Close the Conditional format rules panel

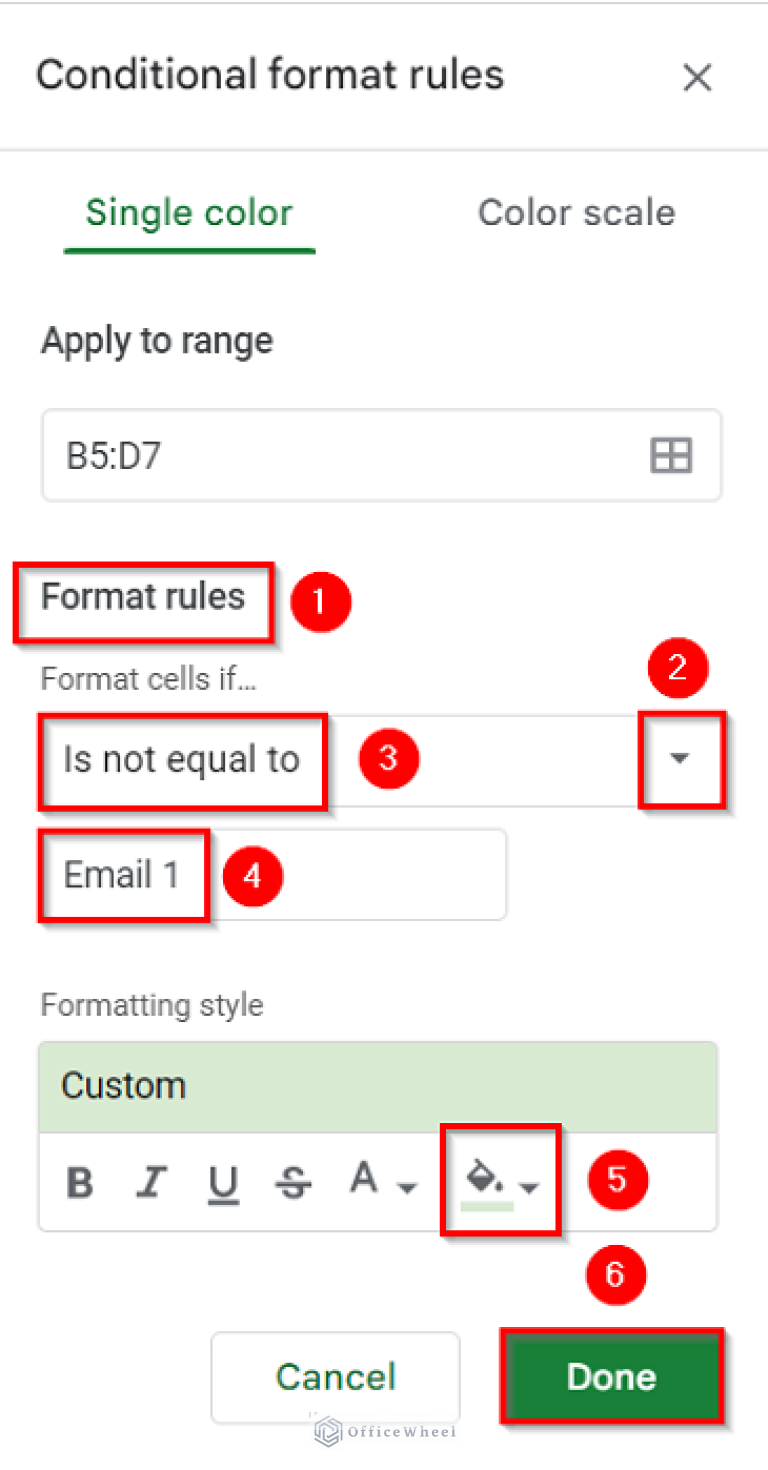697,77
